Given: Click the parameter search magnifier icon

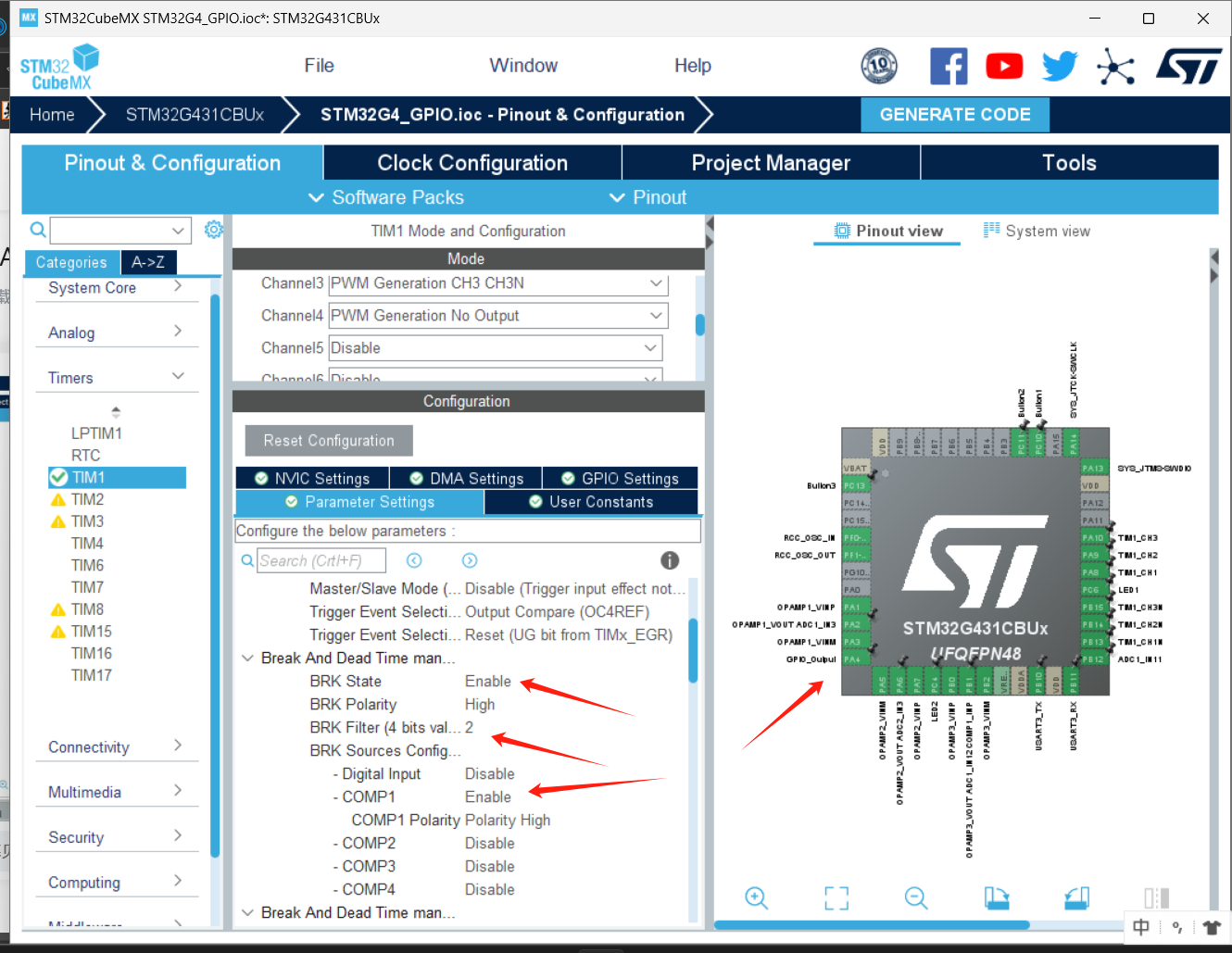Looking at the screenshot, I should pyautogui.click(x=247, y=560).
